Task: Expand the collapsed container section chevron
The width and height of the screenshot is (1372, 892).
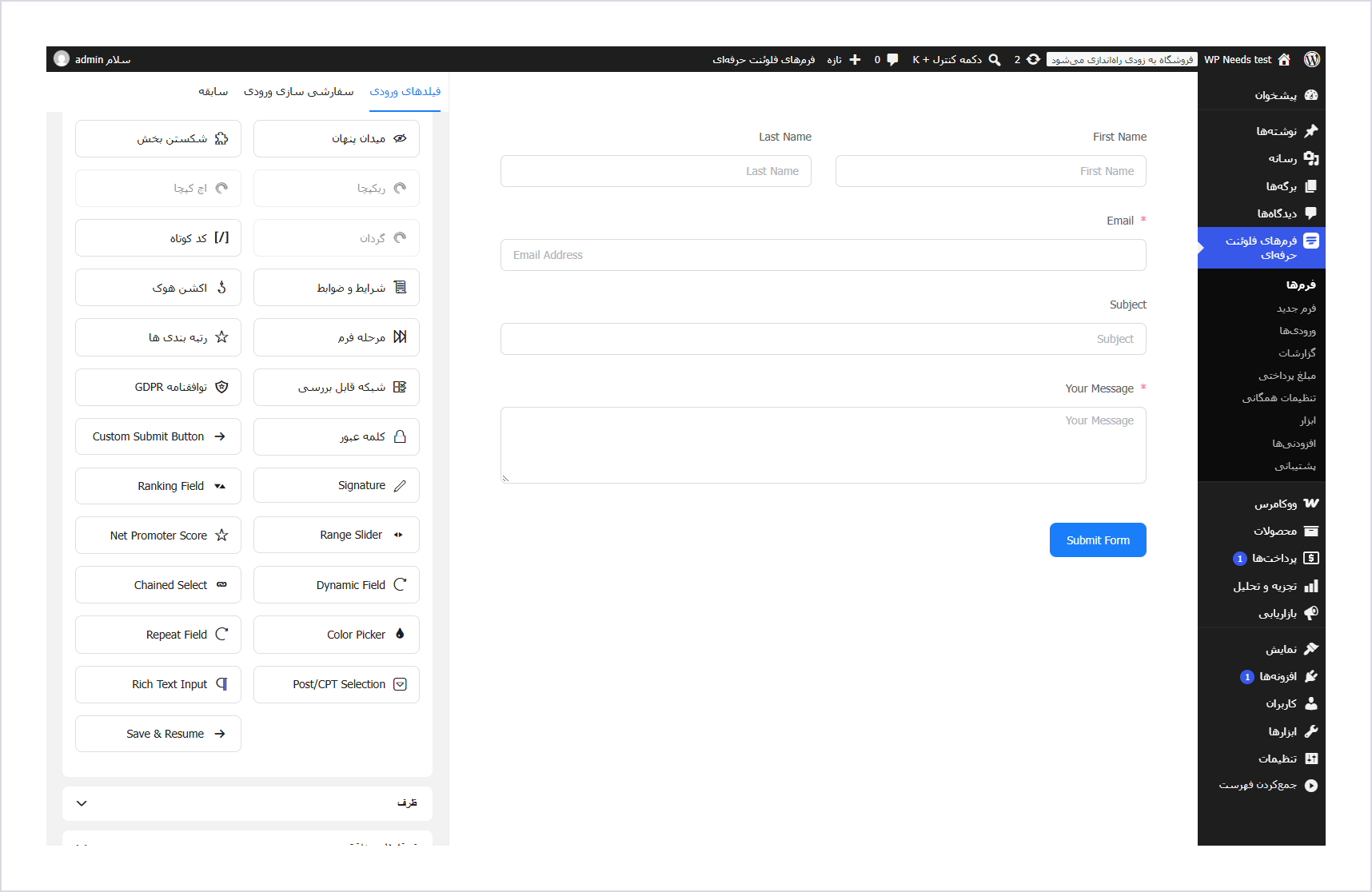Action: click(82, 802)
